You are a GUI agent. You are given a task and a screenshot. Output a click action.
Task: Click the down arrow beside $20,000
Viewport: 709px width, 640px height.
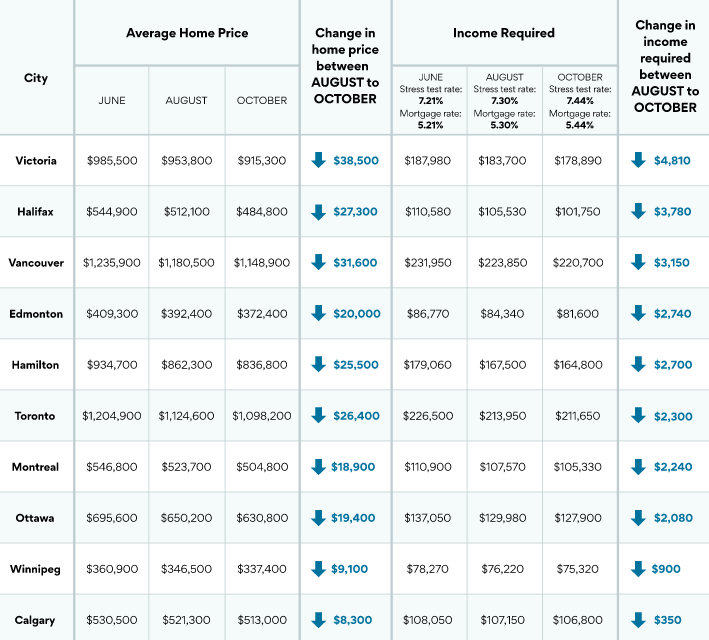point(319,313)
